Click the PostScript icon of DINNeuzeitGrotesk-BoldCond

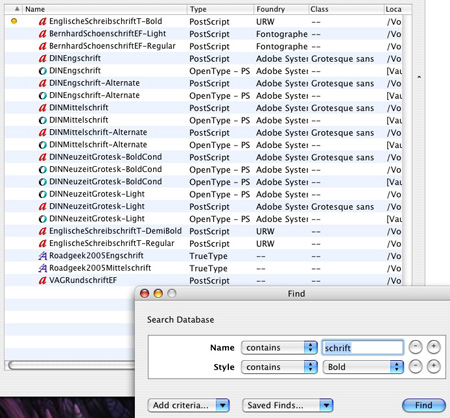point(42,157)
